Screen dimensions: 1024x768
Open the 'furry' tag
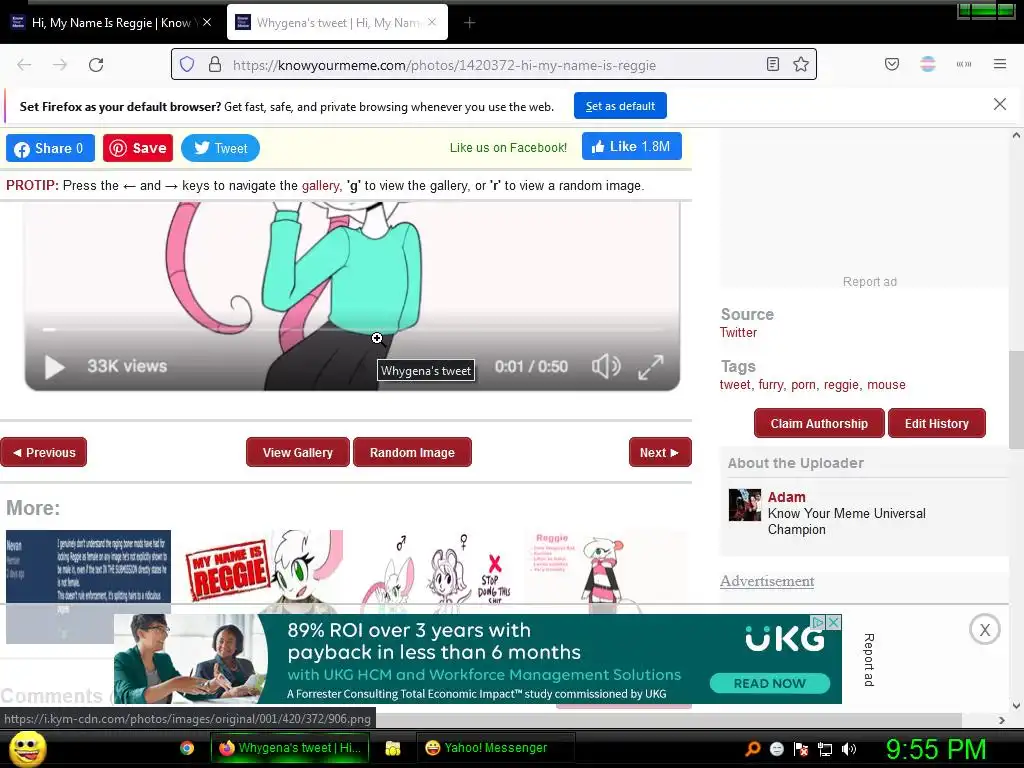[x=771, y=385]
